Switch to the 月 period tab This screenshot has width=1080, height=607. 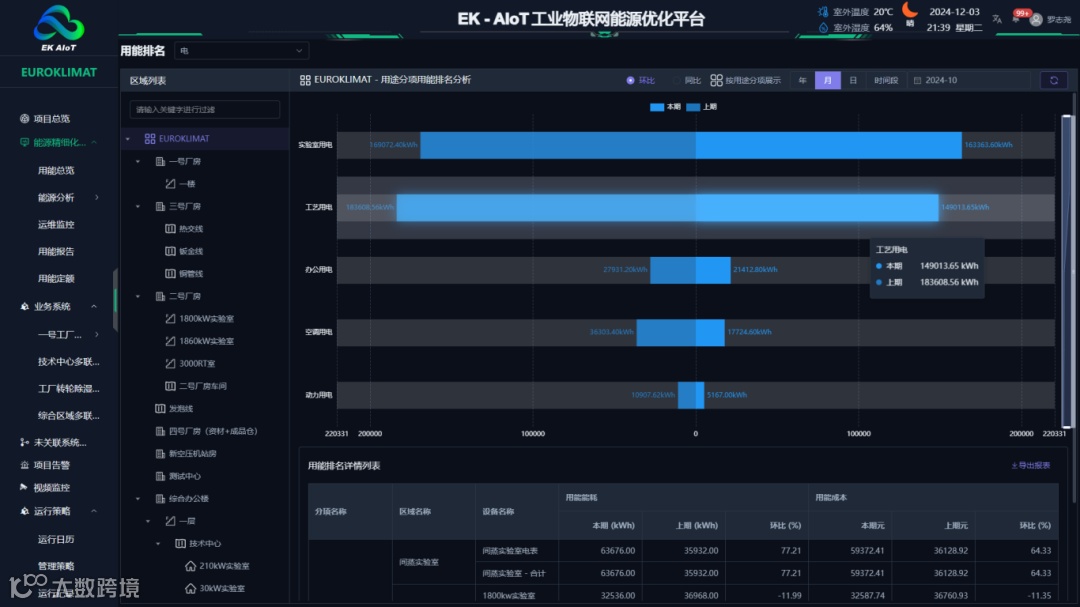point(827,81)
